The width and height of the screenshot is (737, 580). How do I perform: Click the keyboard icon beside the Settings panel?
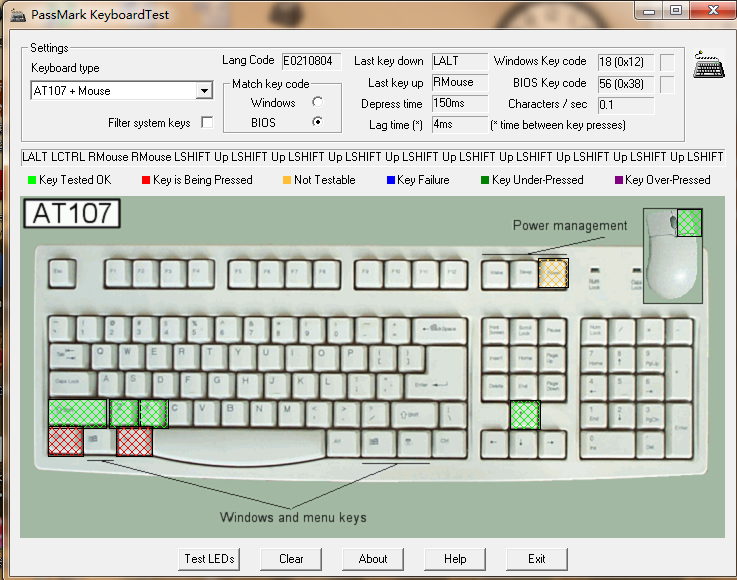pyautogui.click(x=709, y=65)
